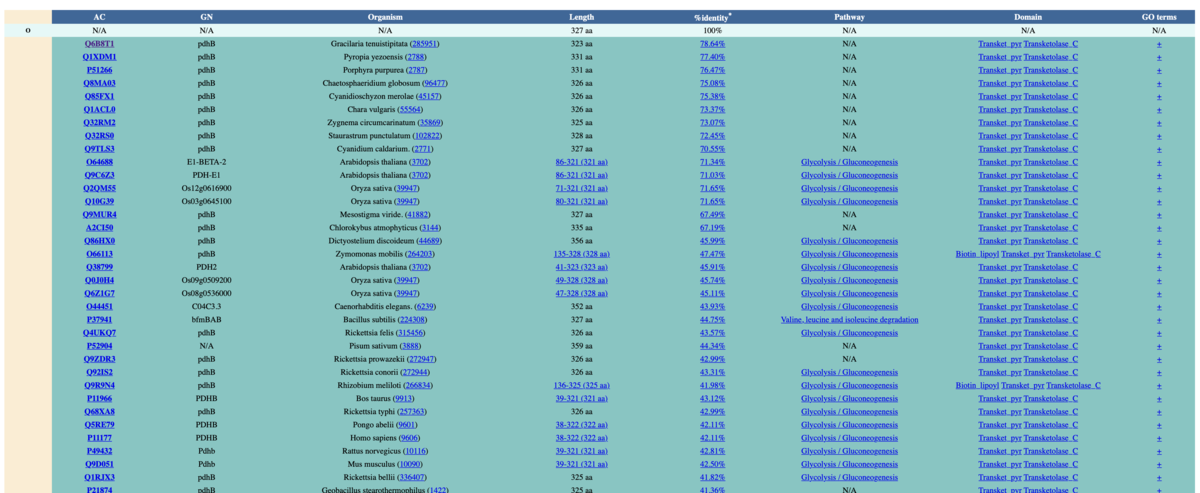Open Transketolase_C domain in P51266 row
Image resolution: width=1200 pixels, height=493 pixels.
pyautogui.click(x=1051, y=70)
